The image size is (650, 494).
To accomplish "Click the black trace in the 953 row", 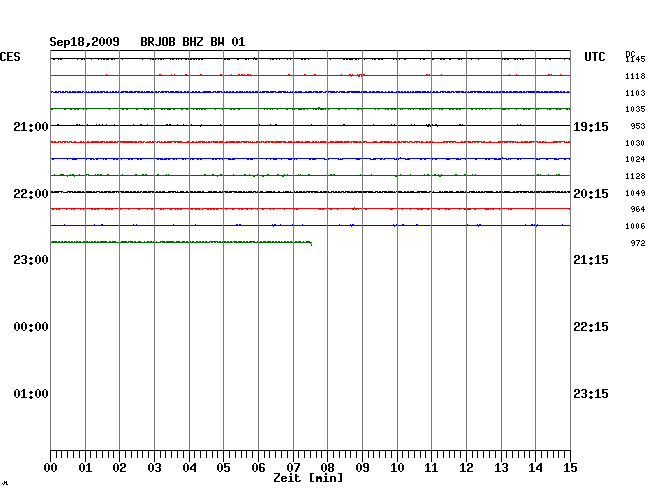I will [x=310, y=125].
